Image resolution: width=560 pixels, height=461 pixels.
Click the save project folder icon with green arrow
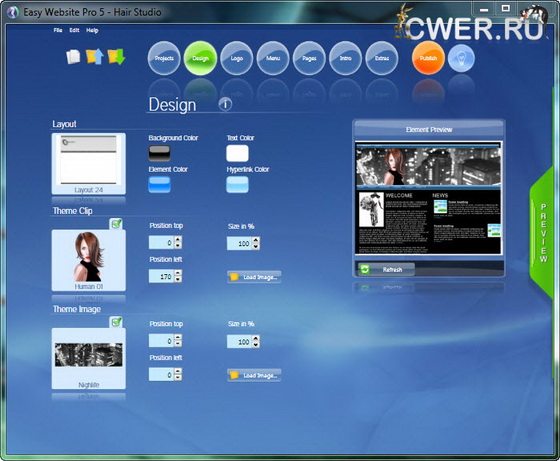pos(116,56)
